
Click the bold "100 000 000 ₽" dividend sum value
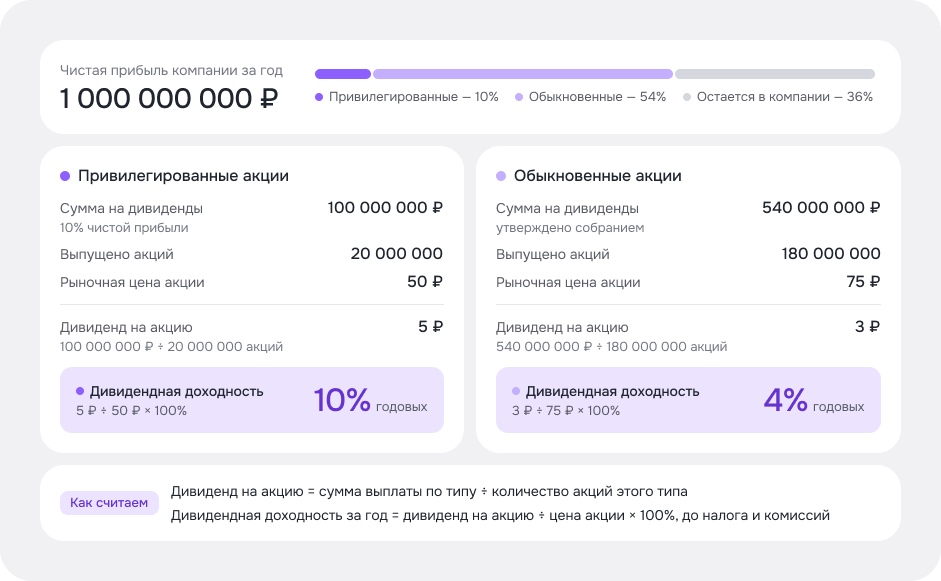coord(385,208)
